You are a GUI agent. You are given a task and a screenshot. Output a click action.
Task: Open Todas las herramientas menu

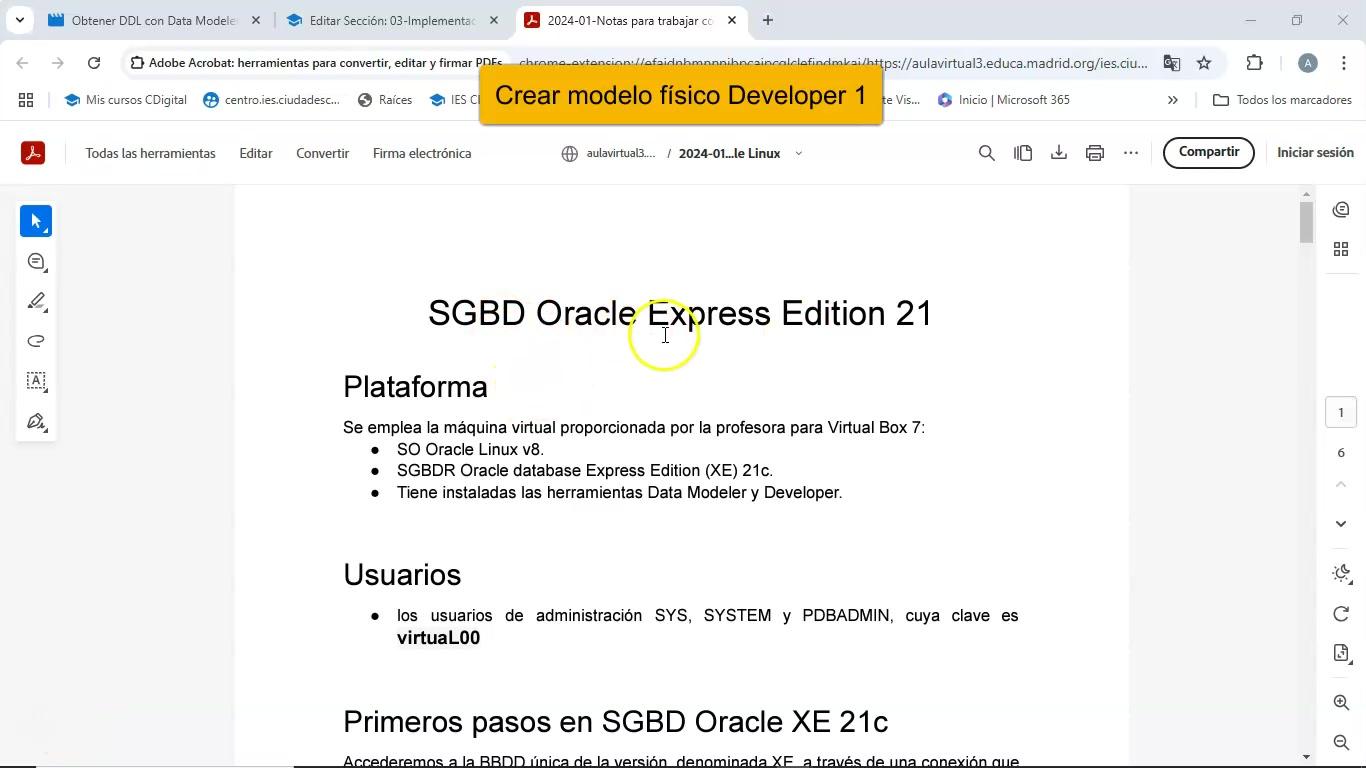click(x=151, y=153)
